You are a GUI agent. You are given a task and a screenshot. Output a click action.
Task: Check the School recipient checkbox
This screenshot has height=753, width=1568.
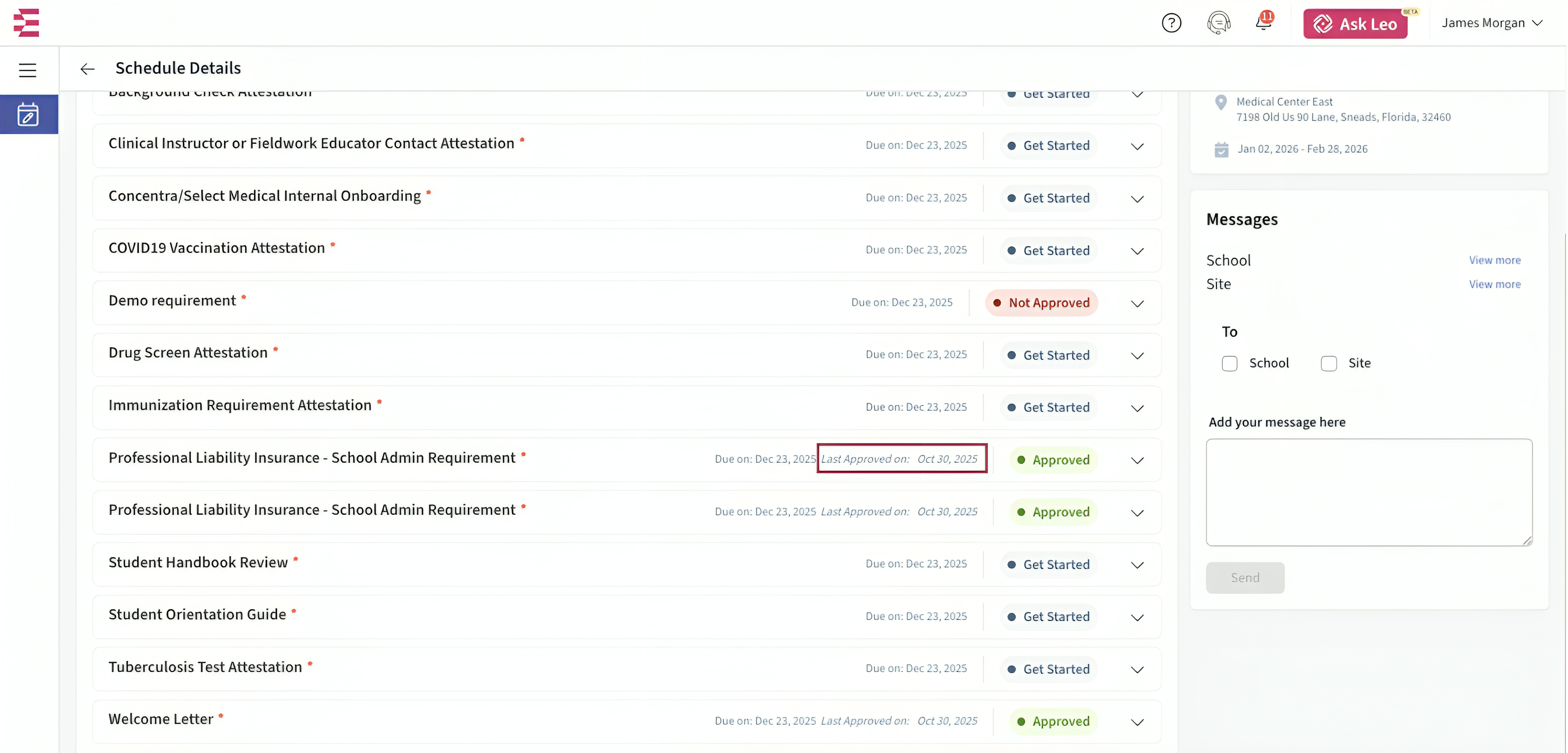point(1229,364)
